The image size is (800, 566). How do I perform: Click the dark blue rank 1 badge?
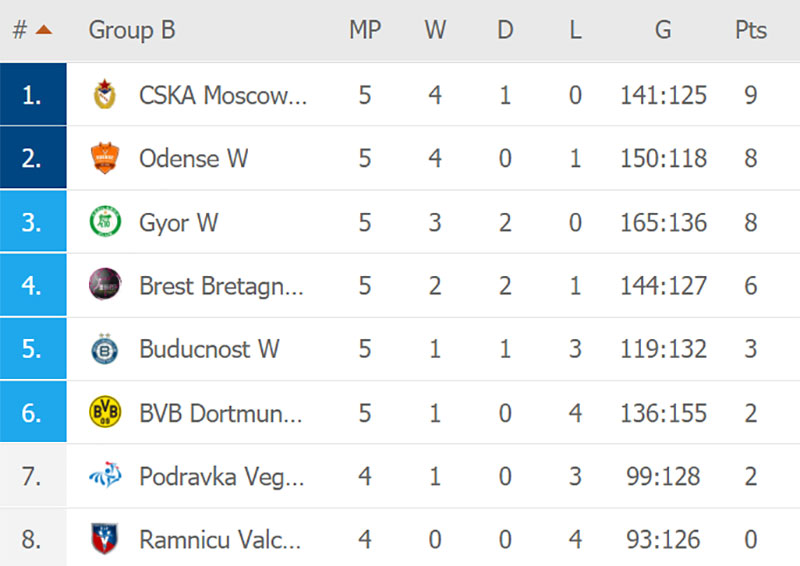point(33,94)
